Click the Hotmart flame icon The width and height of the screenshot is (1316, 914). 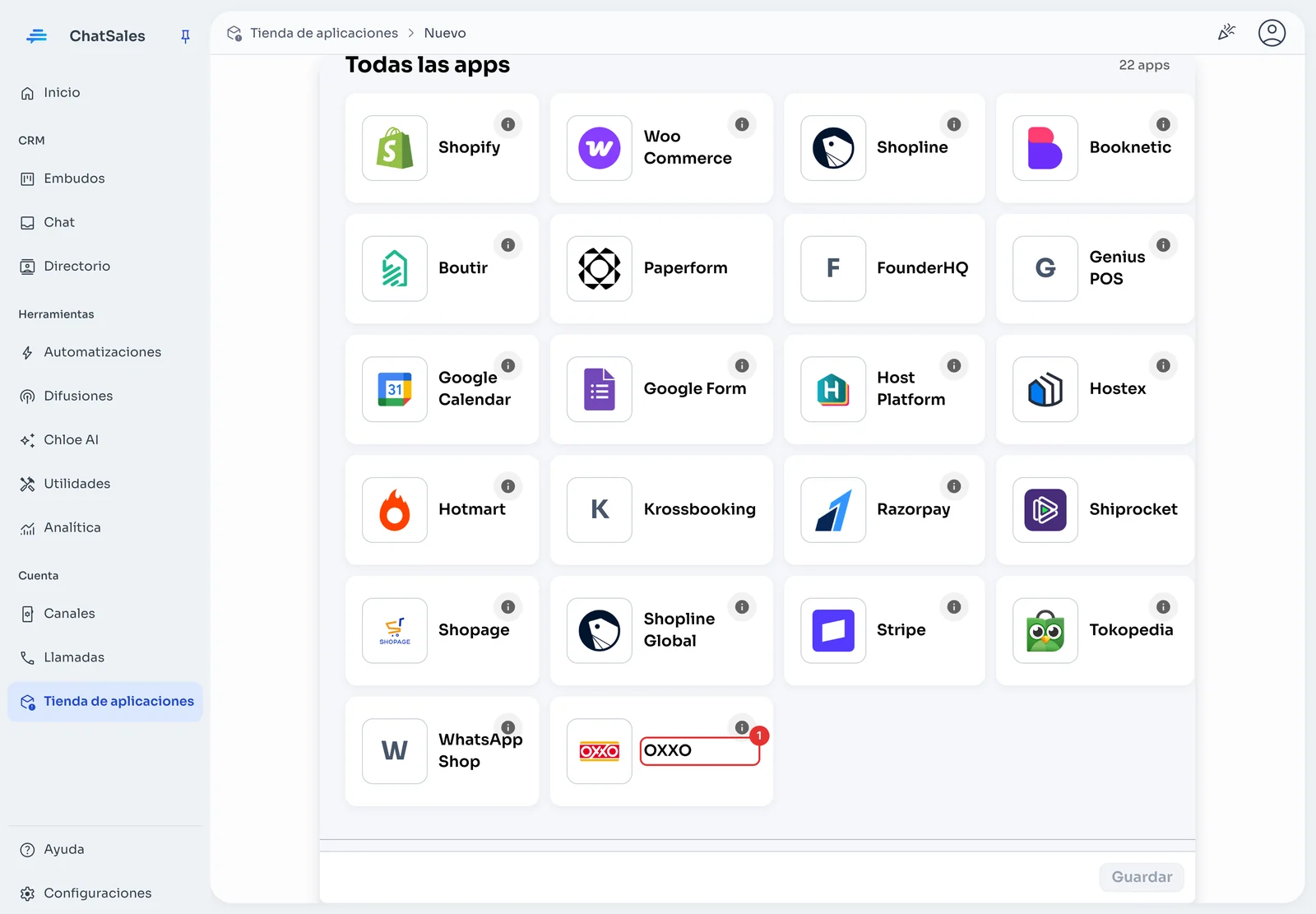(395, 510)
